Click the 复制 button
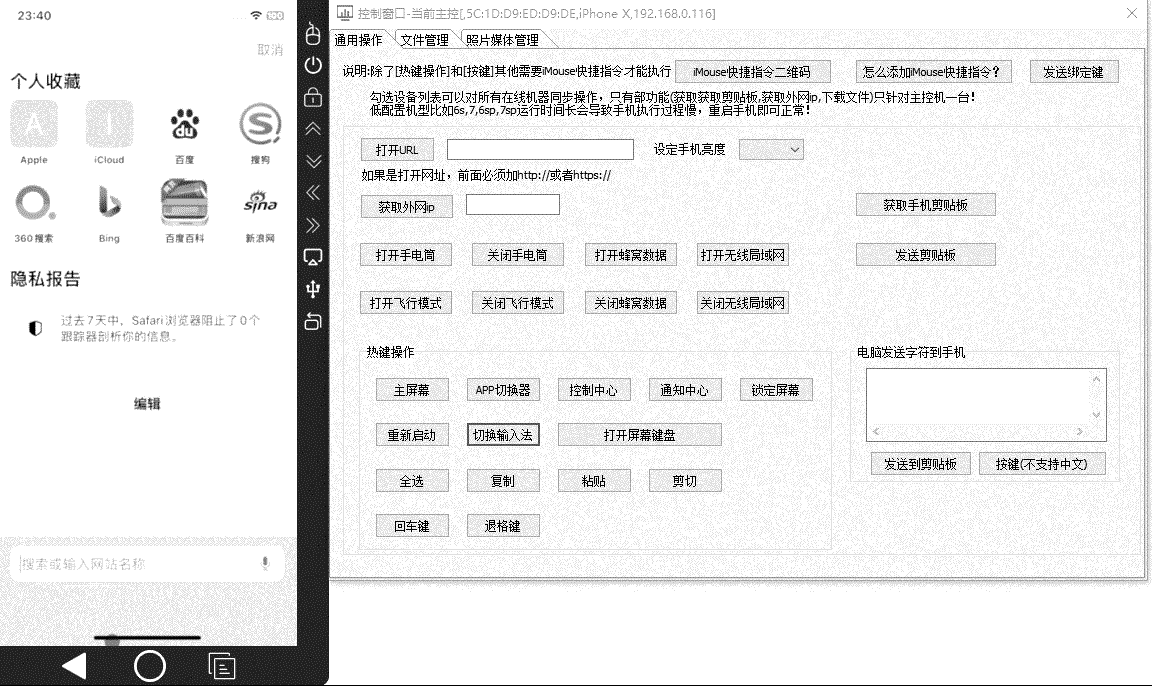The height and width of the screenshot is (686, 1152). click(x=503, y=481)
